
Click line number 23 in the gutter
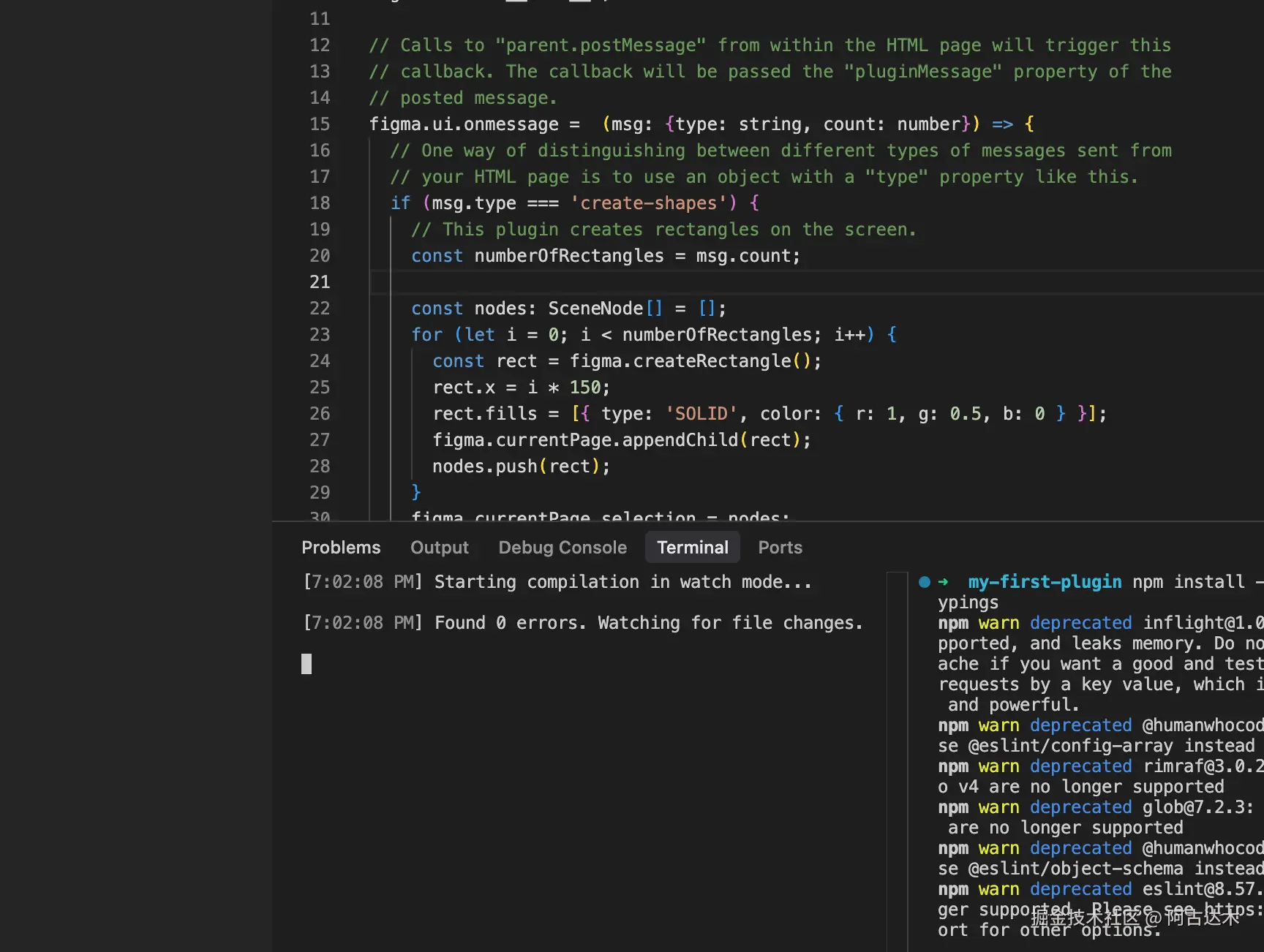pyautogui.click(x=320, y=335)
